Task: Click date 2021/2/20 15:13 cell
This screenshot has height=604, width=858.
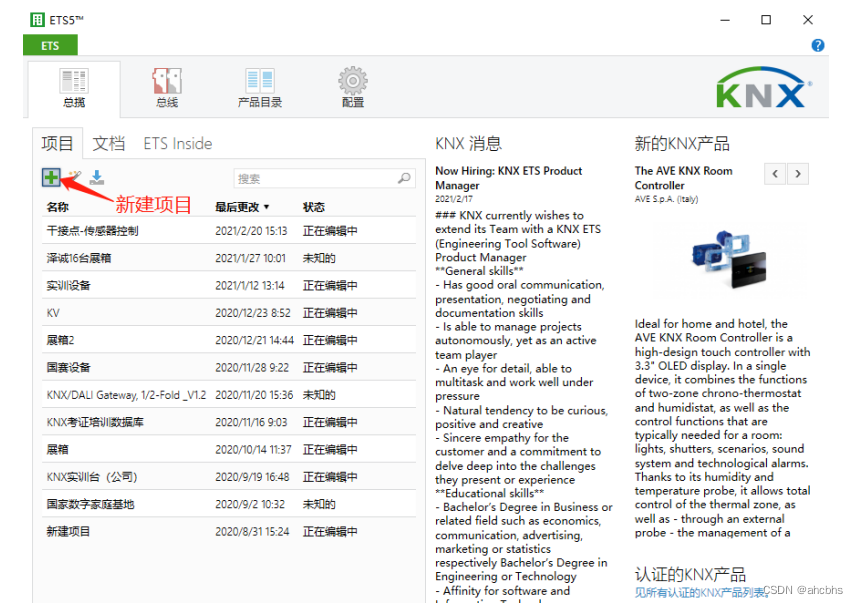Action: 251,231
